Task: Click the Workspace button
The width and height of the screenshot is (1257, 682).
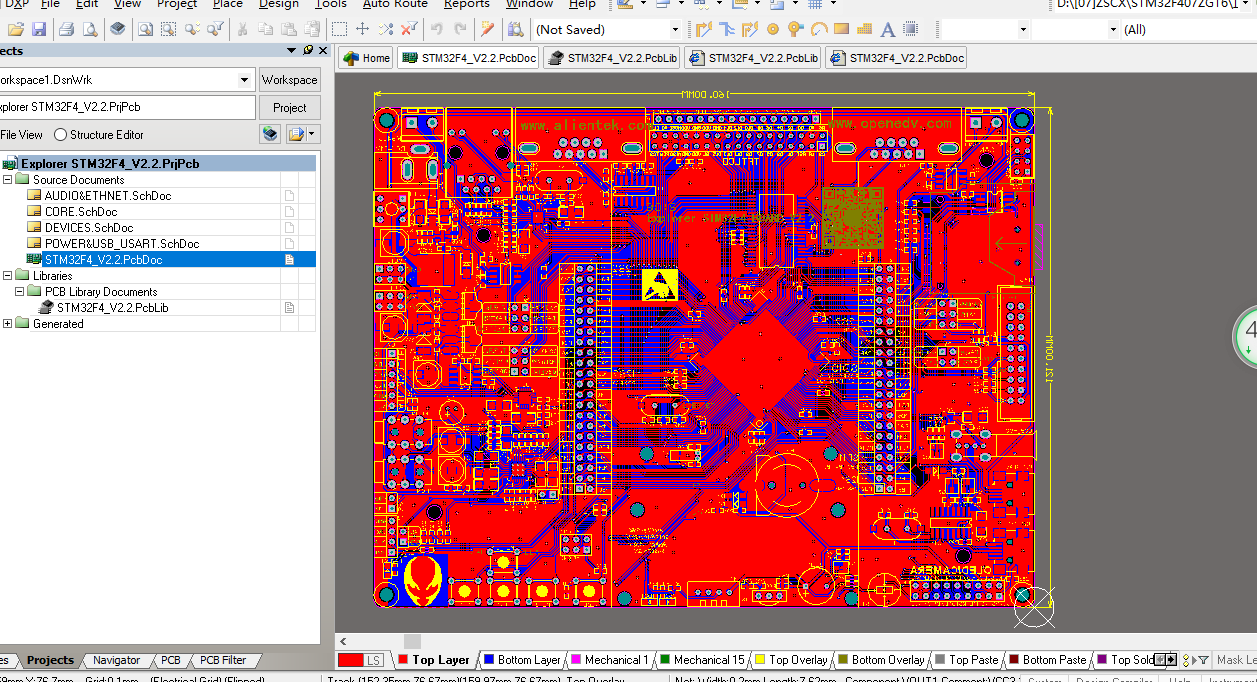Action: tap(290, 80)
